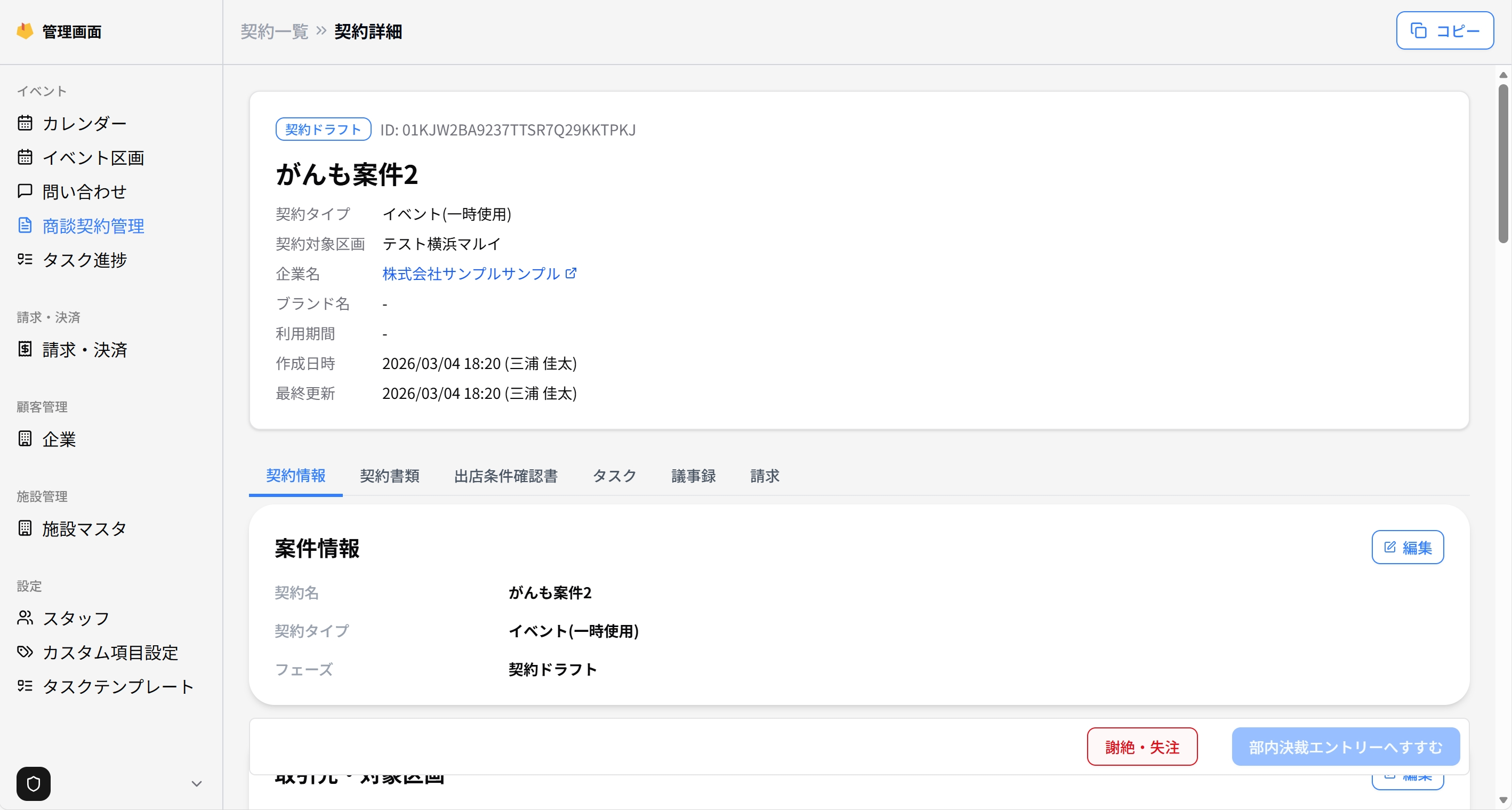The image size is (1512, 810).
Task: Select the 請求 tab
Action: pos(765,476)
